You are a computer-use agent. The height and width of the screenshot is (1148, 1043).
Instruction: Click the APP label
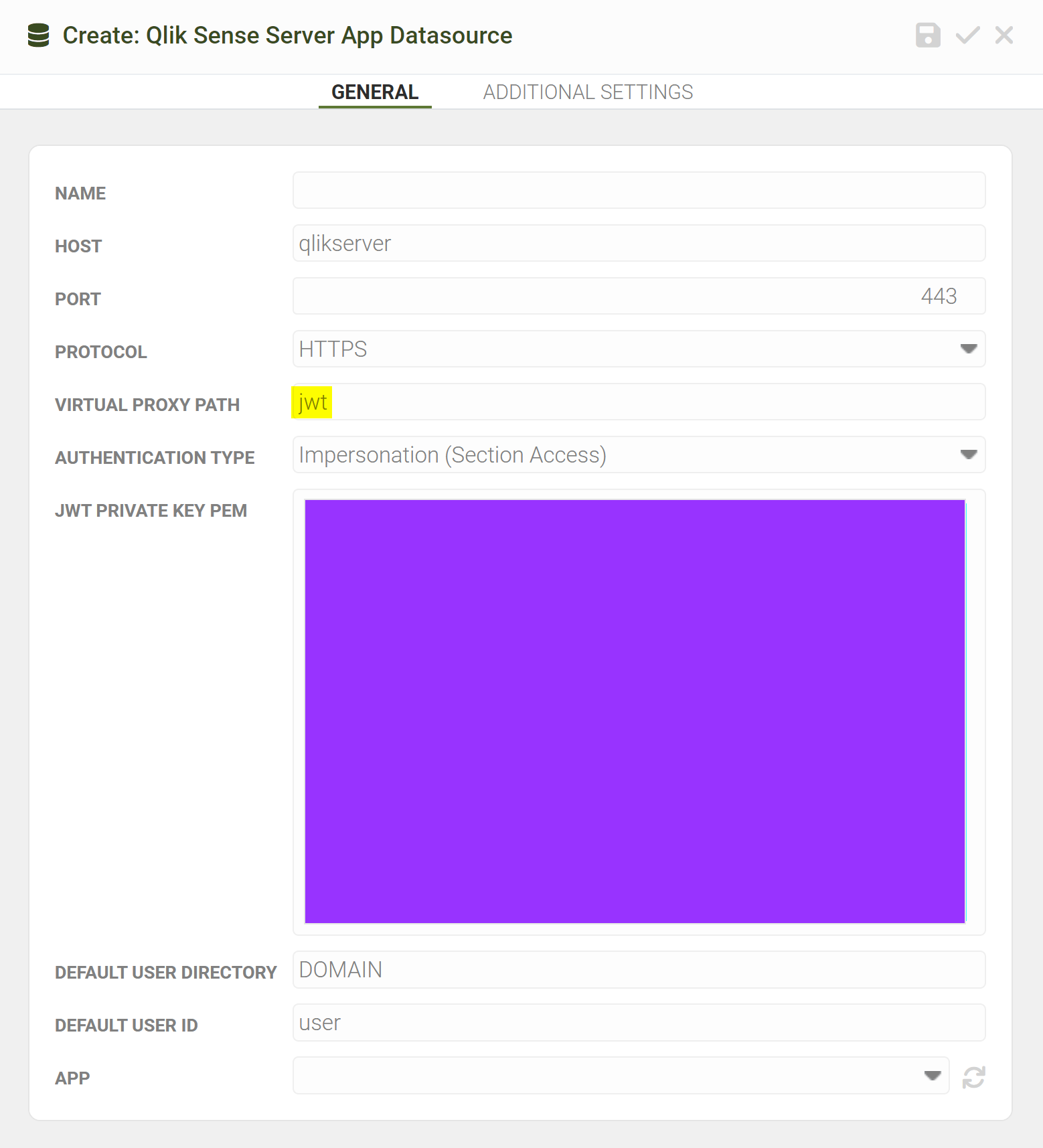[72, 1078]
